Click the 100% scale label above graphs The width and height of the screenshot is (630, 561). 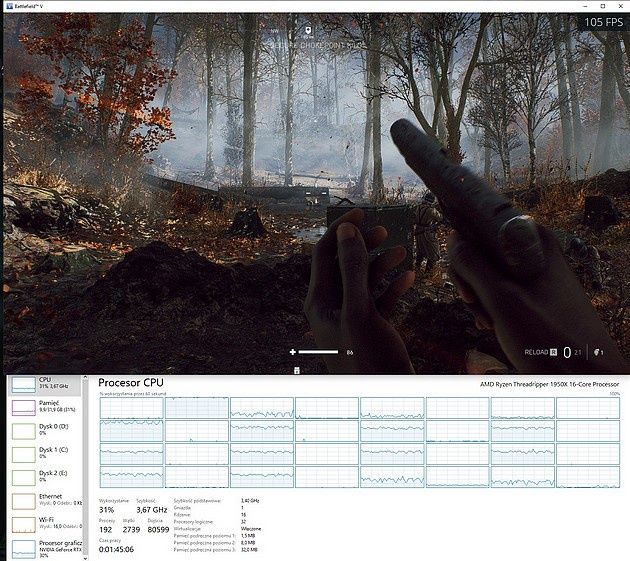click(x=614, y=394)
